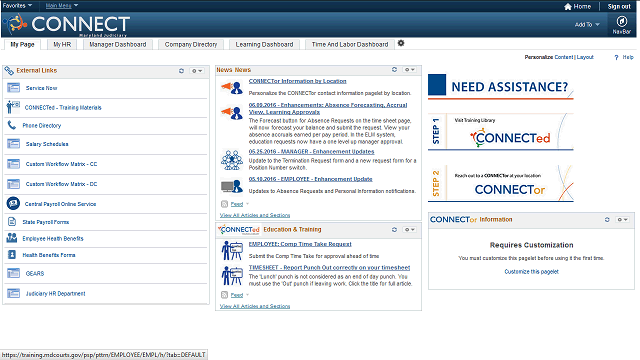Refresh the News pagelet

[394, 69]
